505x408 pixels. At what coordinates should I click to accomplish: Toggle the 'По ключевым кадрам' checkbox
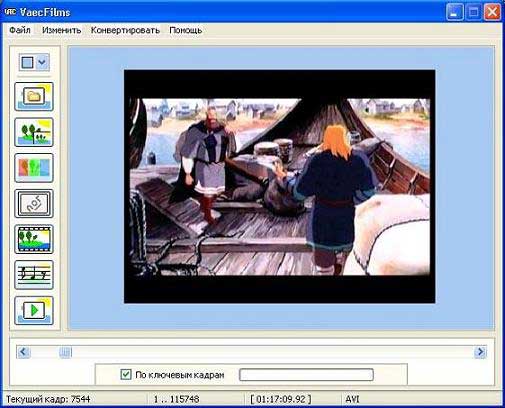126,374
